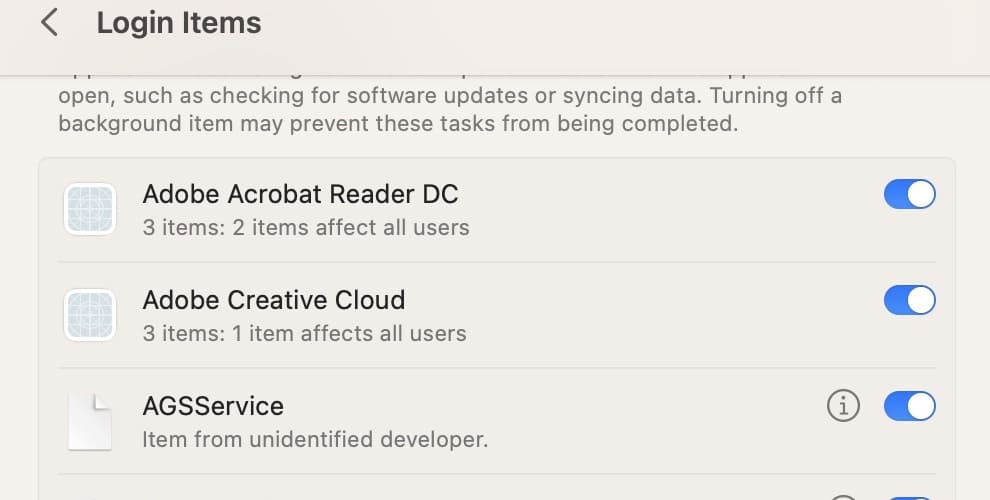Select the Adobe Creative Cloud name
The width and height of the screenshot is (990, 500).
coord(273,299)
